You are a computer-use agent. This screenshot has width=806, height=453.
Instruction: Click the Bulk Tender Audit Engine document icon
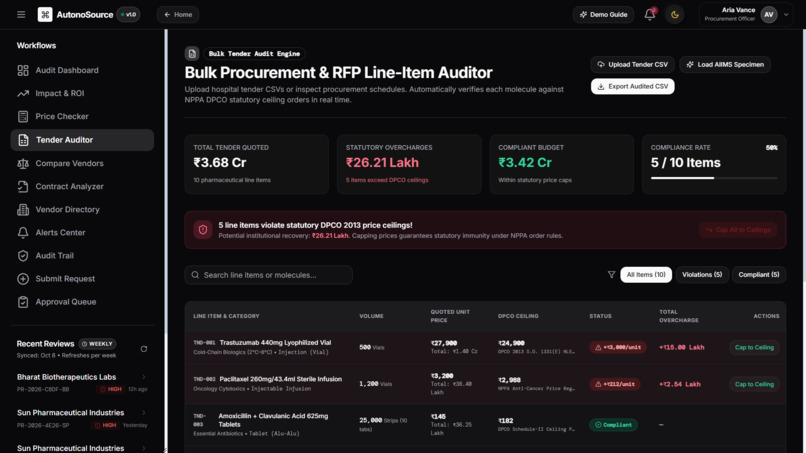click(x=192, y=53)
